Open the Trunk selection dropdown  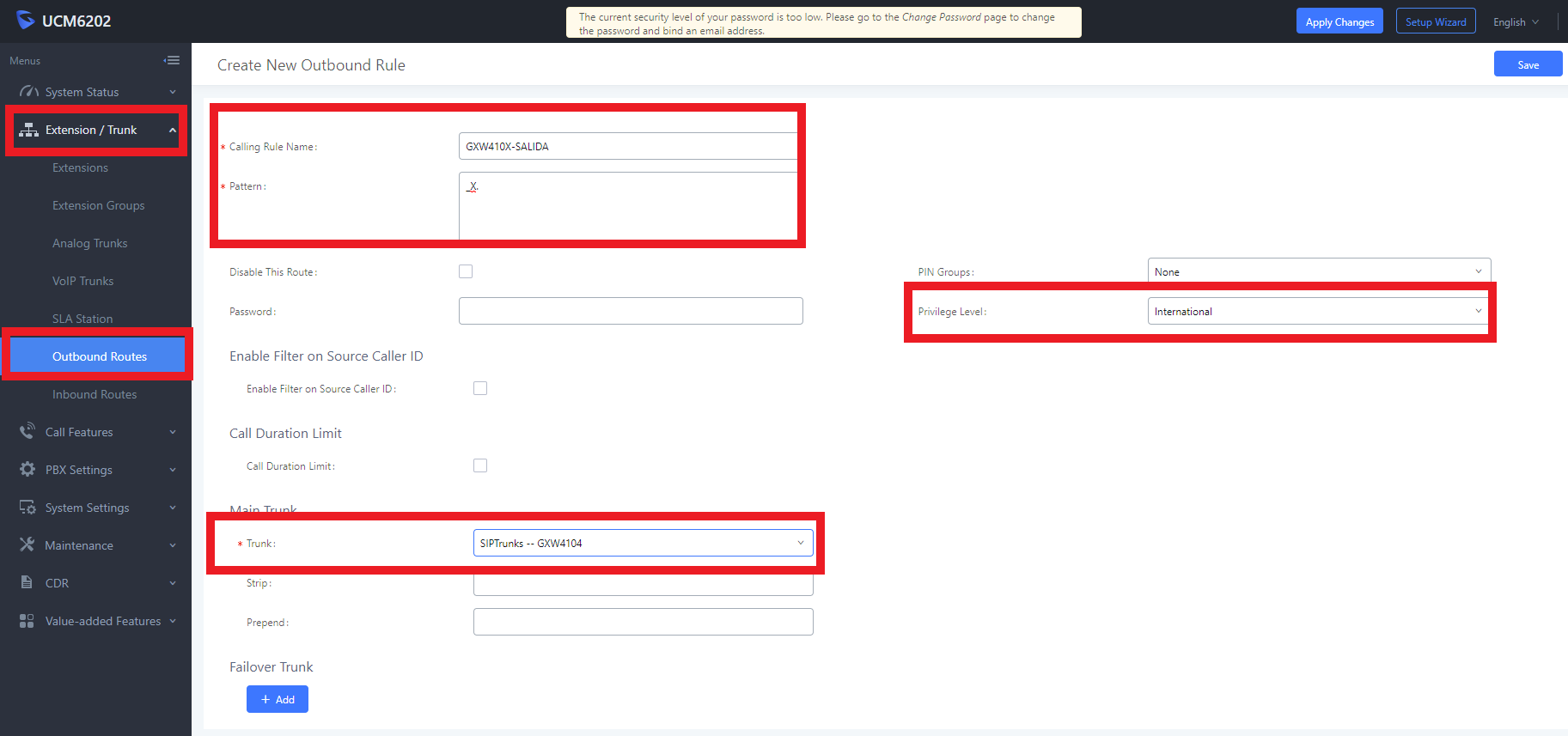(x=643, y=543)
